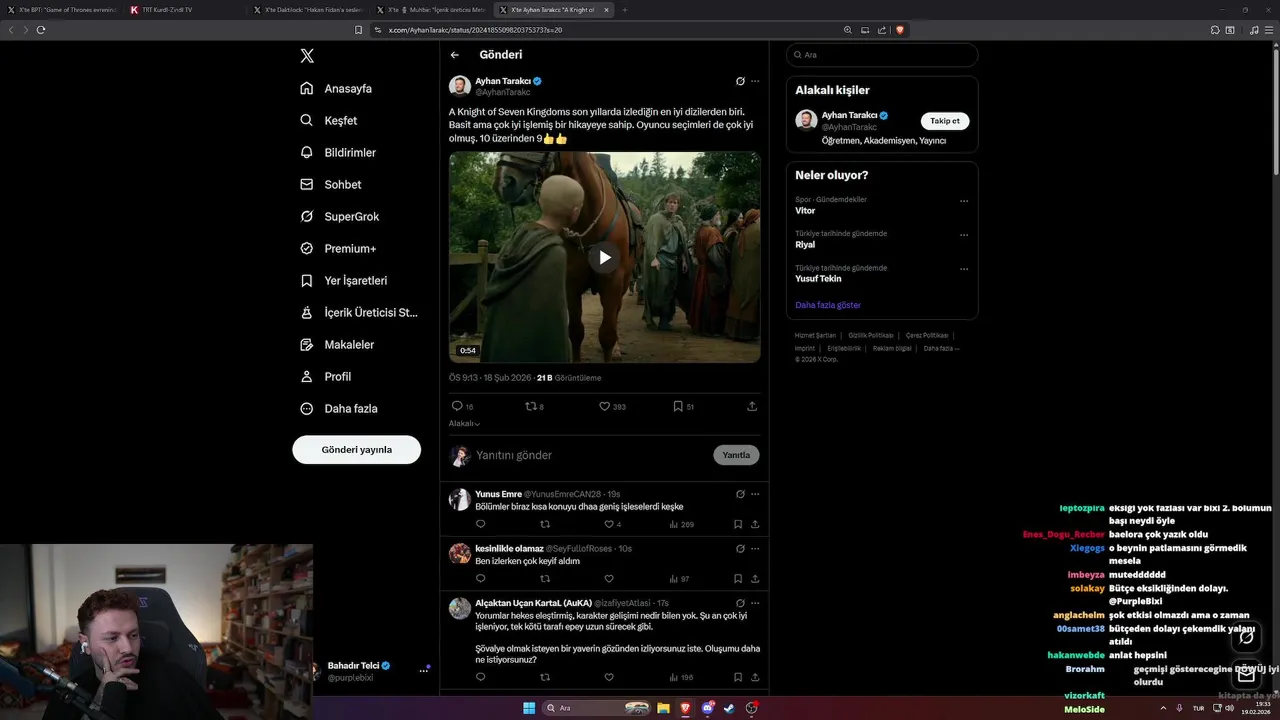Bookmark Alçaktan Uçan KartaL's reply
This screenshot has height=720, width=1280.
[738, 677]
